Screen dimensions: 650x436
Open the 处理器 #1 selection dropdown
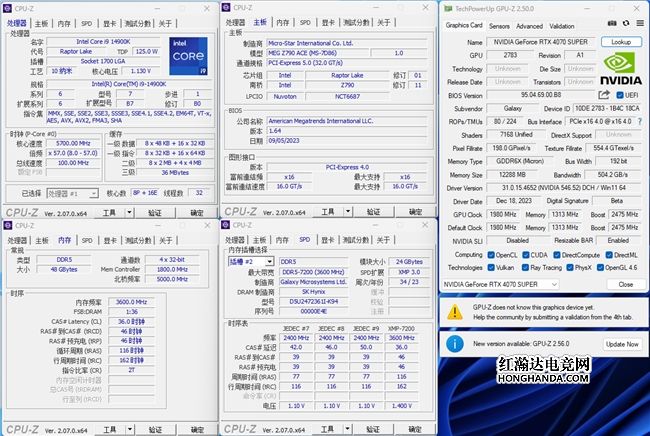[x=72, y=193]
